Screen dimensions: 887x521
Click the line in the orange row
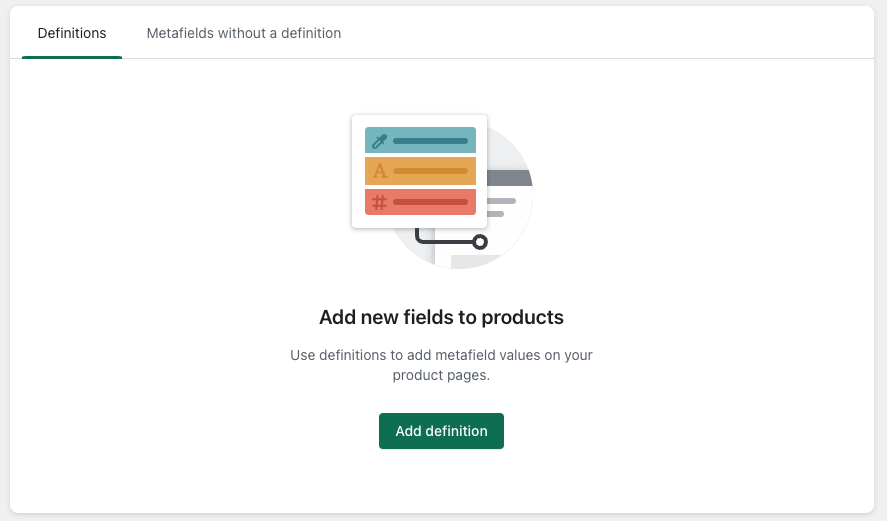[x=430, y=171]
